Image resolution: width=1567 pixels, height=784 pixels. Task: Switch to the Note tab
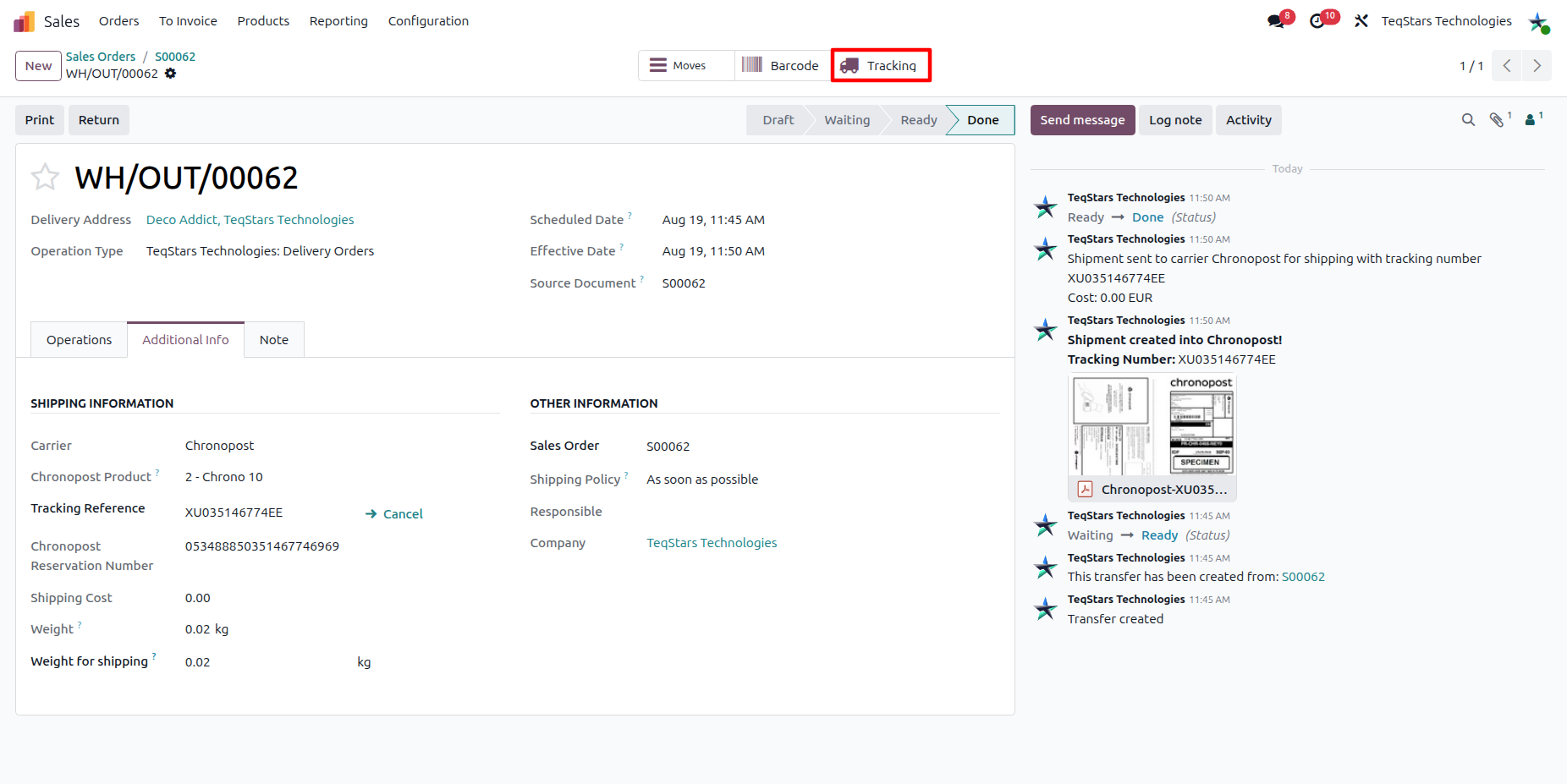274,340
